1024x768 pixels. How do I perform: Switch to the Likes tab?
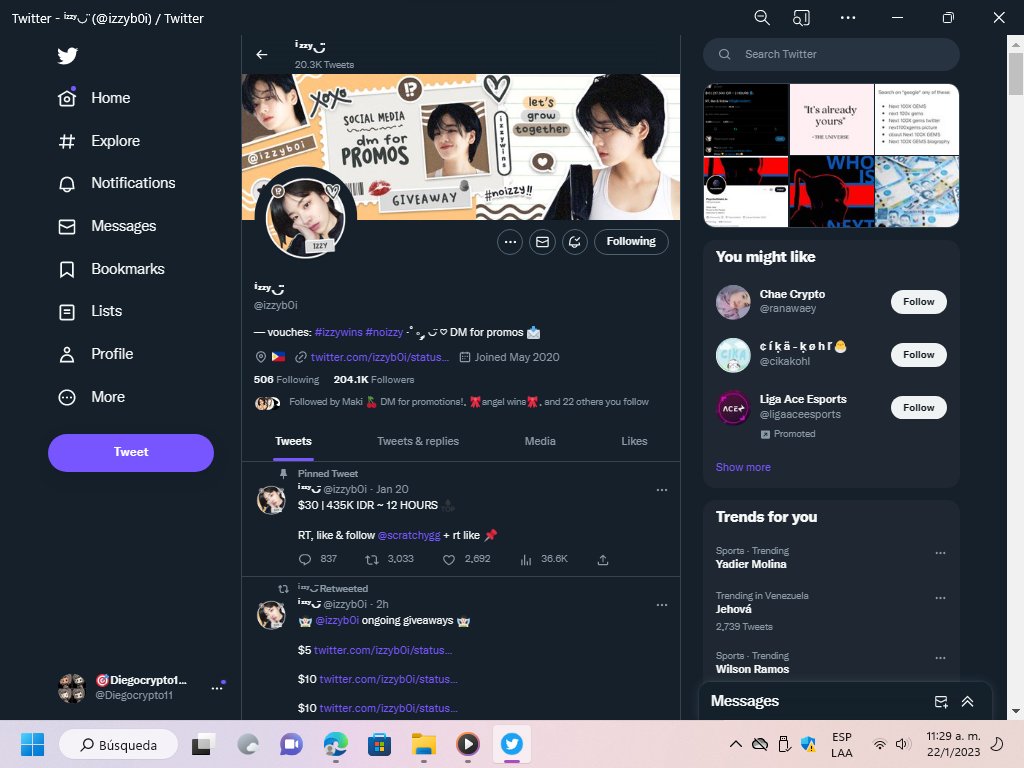[x=634, y=441]
